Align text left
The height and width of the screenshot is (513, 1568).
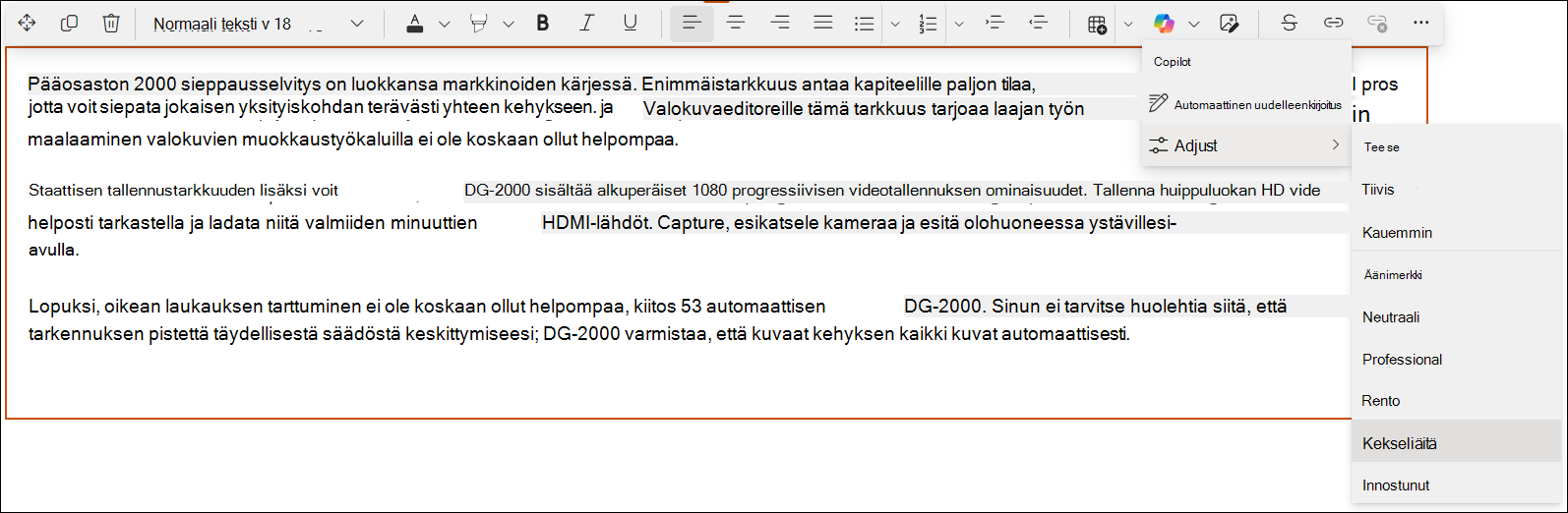click(x=692, y=23)
